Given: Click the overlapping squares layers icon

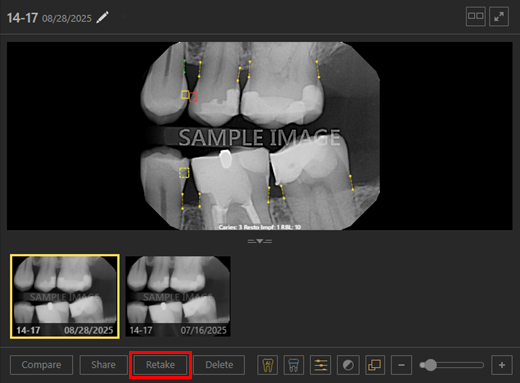Looking at the screenshot, I should pos(375,365).
